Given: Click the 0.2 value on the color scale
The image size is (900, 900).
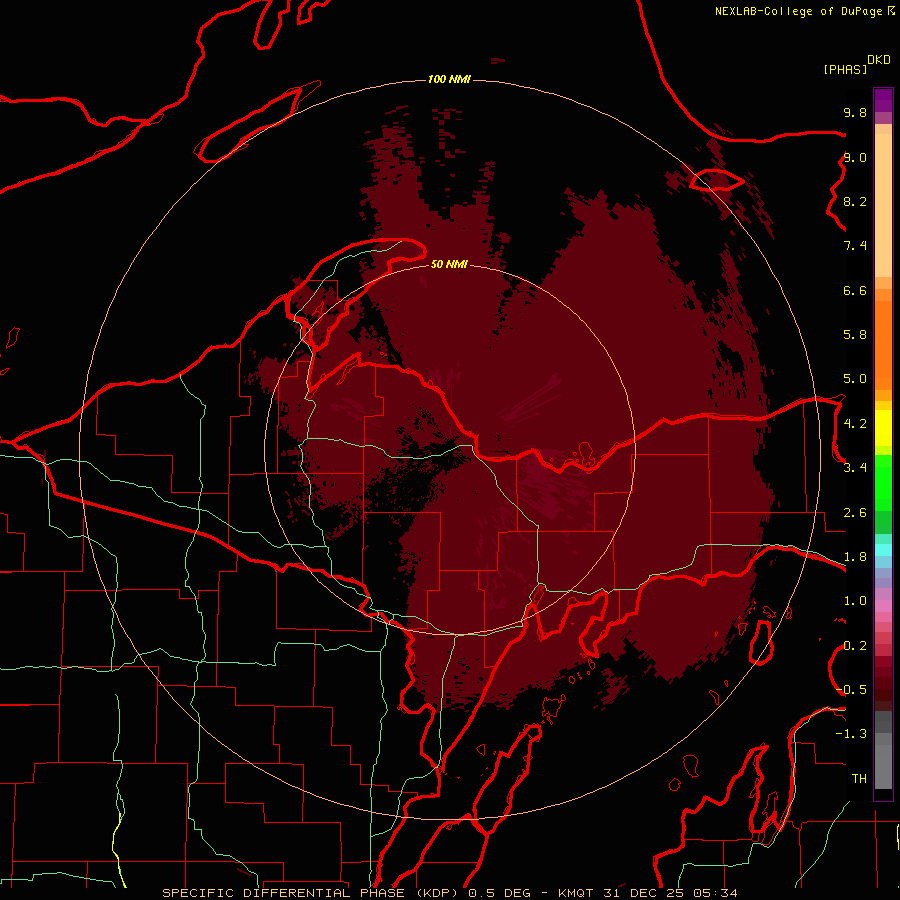Looking at the screenshot, I should [x=855, y=646].
